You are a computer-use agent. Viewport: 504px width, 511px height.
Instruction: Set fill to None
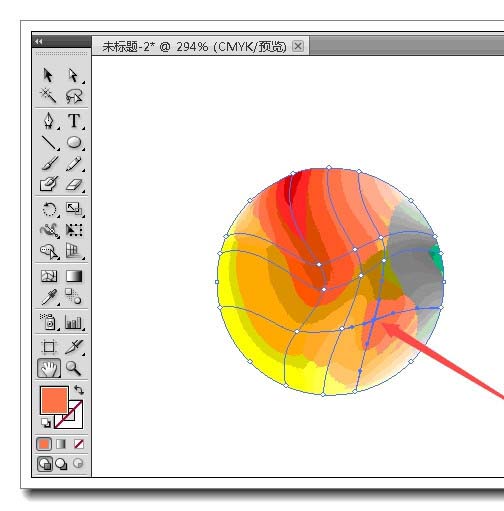click(79, 444)
